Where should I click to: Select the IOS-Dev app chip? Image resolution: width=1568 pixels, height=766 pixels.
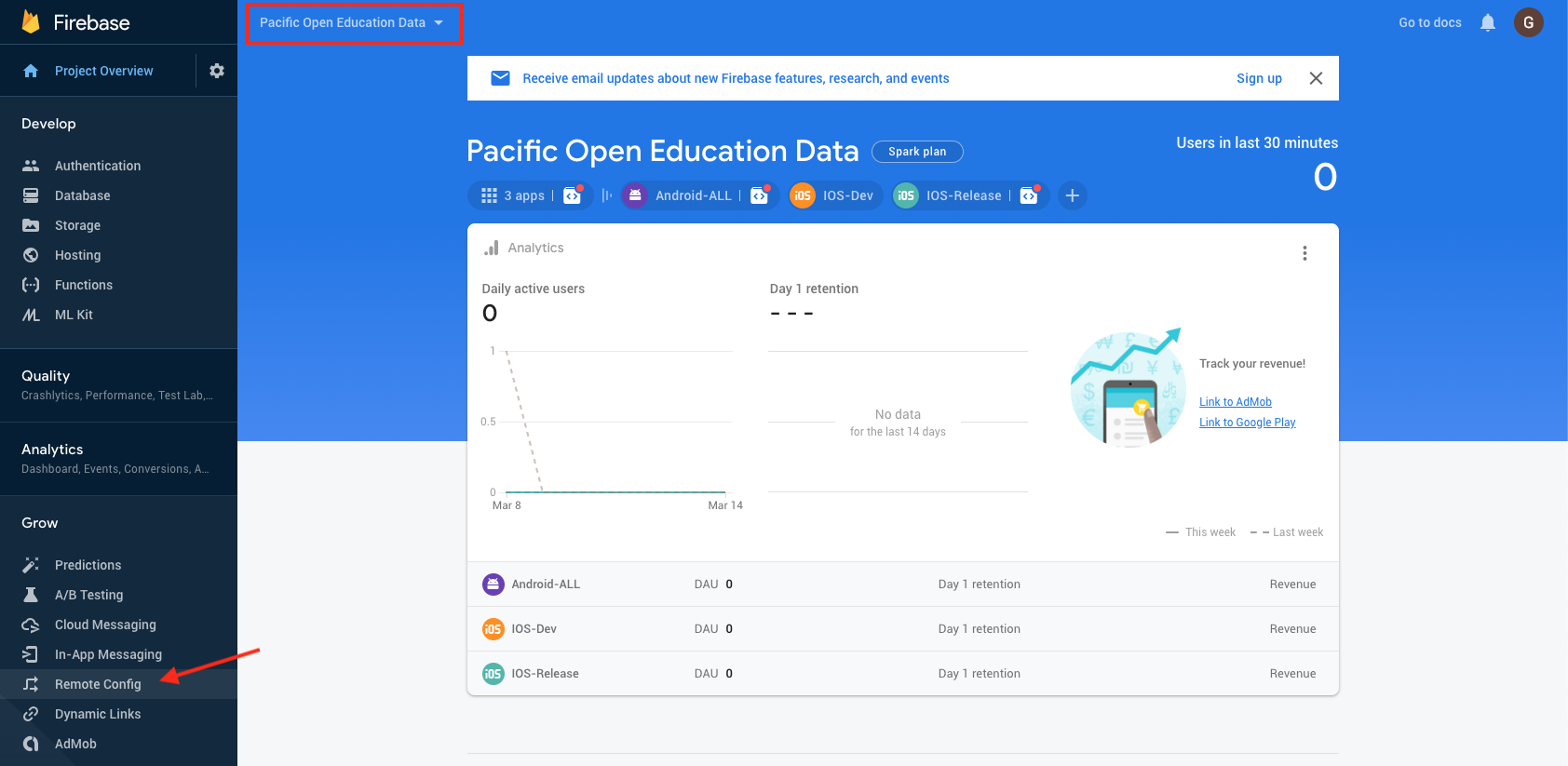point(835,195)
